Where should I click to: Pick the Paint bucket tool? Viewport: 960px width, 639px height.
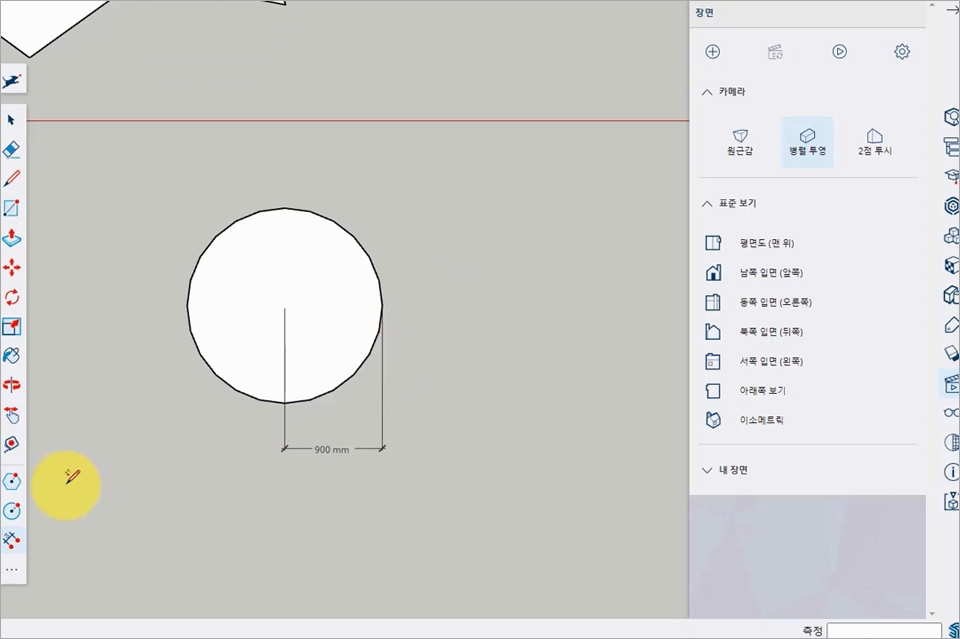[x=12, y=356]
